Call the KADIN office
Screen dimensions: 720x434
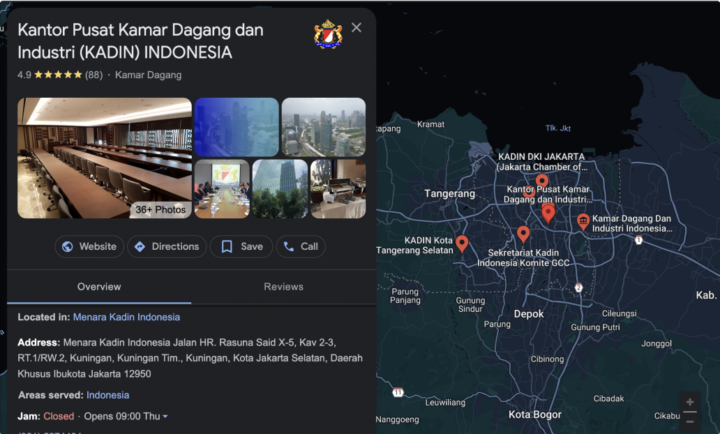[301, 247]
